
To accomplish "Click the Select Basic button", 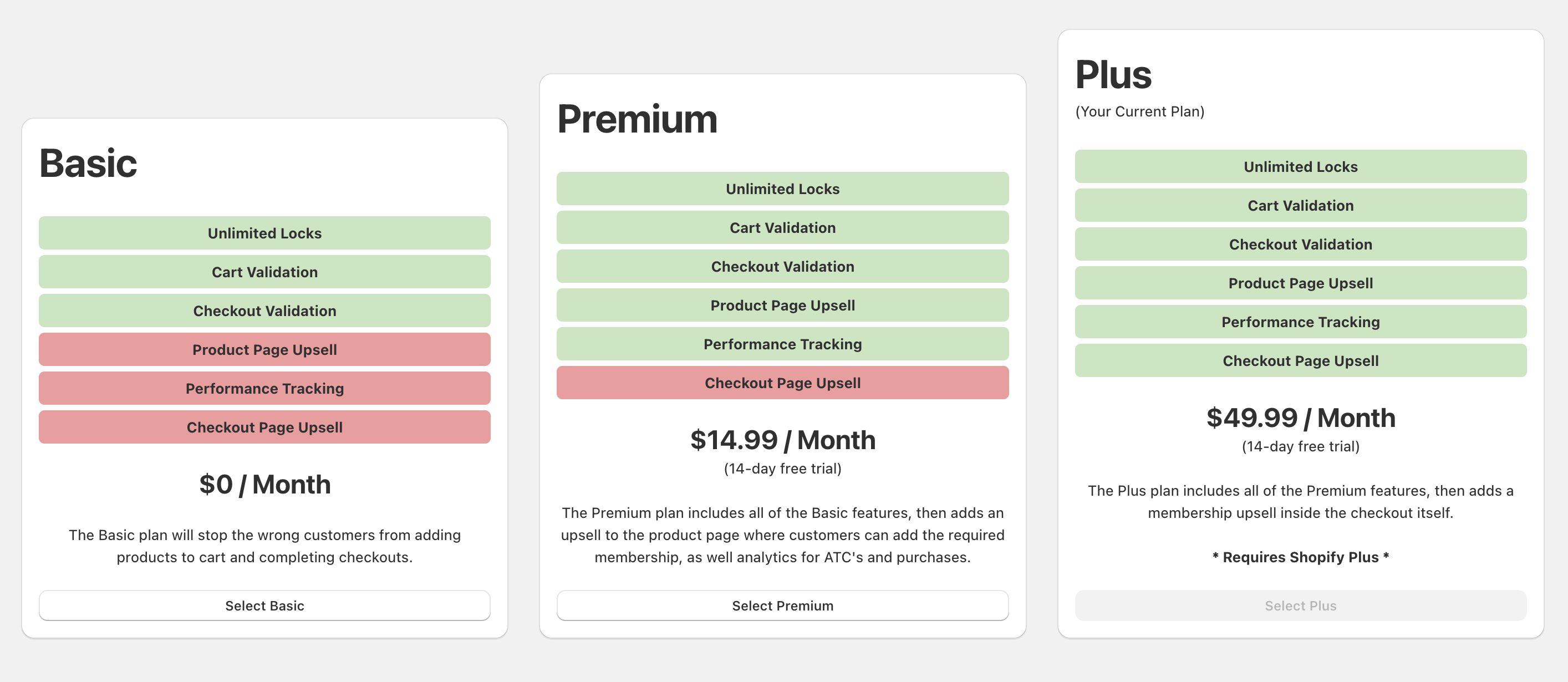I will tap(264, 605).
